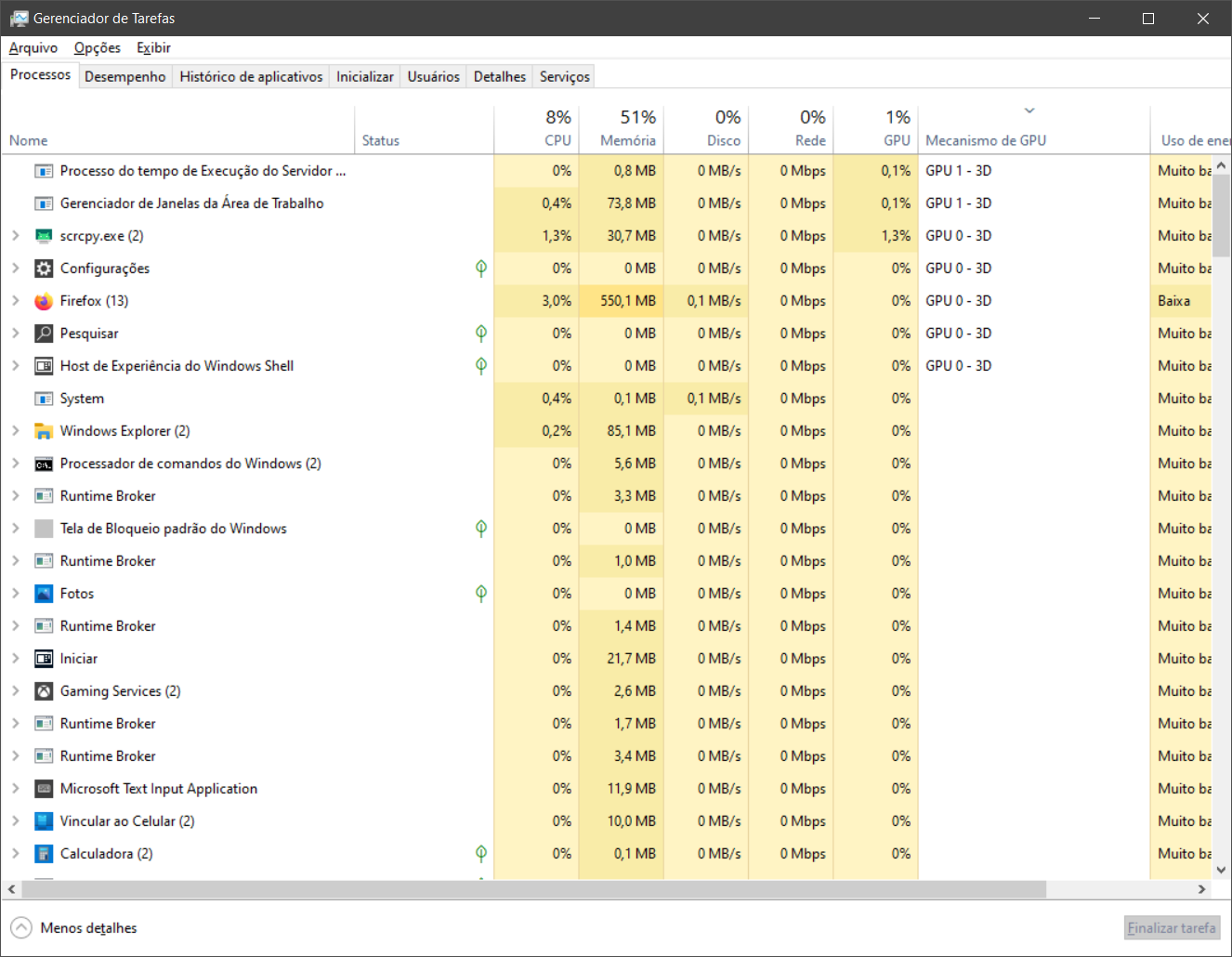The height and width of the screenshot is (957, 1232).
Task: Click the Gaming Services Xbox icon
Action: [44, 691]
